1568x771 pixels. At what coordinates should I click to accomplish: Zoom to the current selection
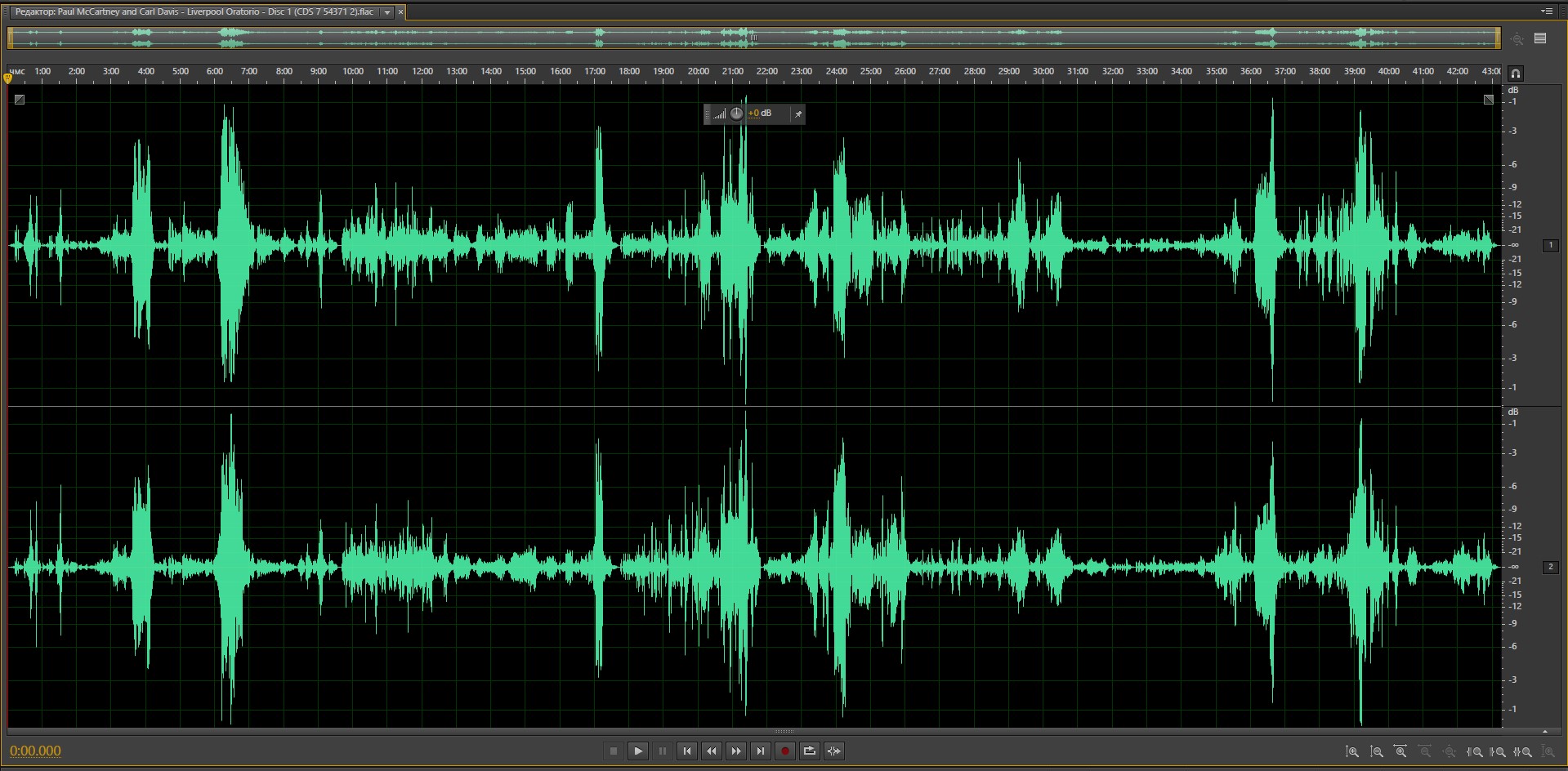pos(1523,751)
